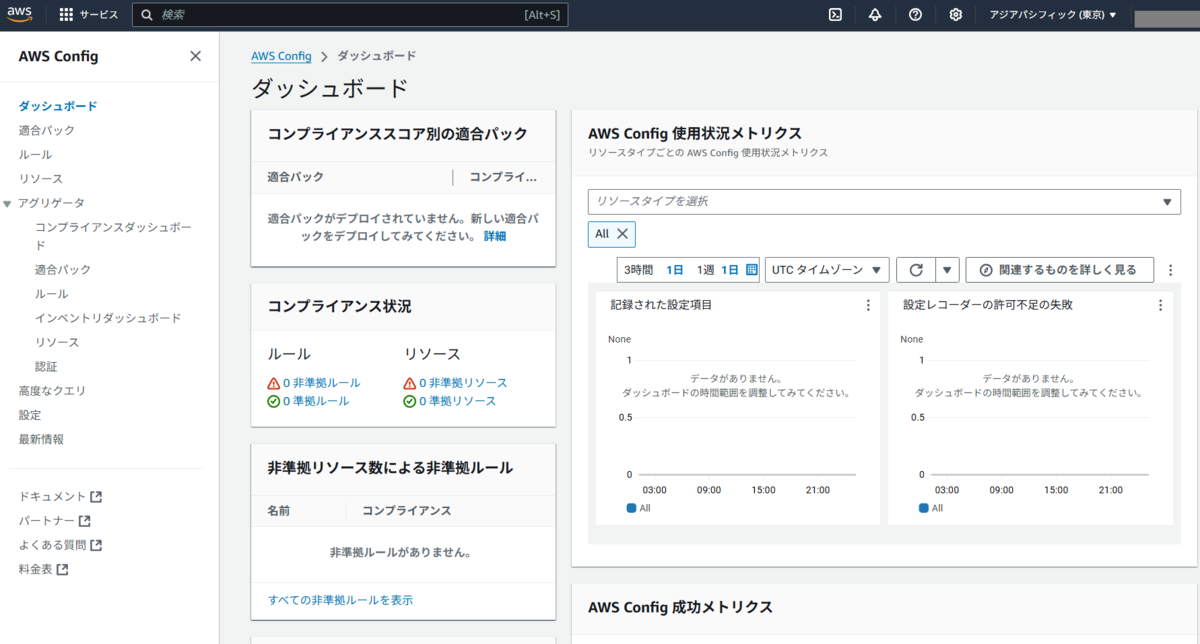The width and height of the screenshot is (1200, 644).
Task: Open refresh interval dropdown arrow
Action: tap(947, 270)
